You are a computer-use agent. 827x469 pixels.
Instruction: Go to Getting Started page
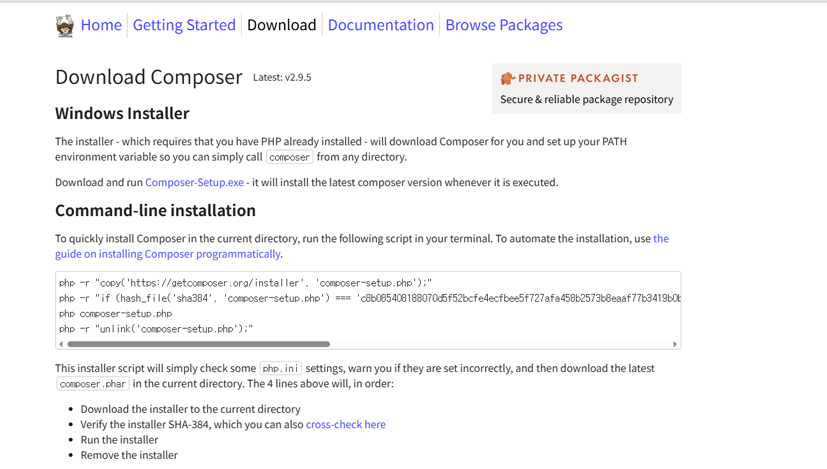[184, 25]
